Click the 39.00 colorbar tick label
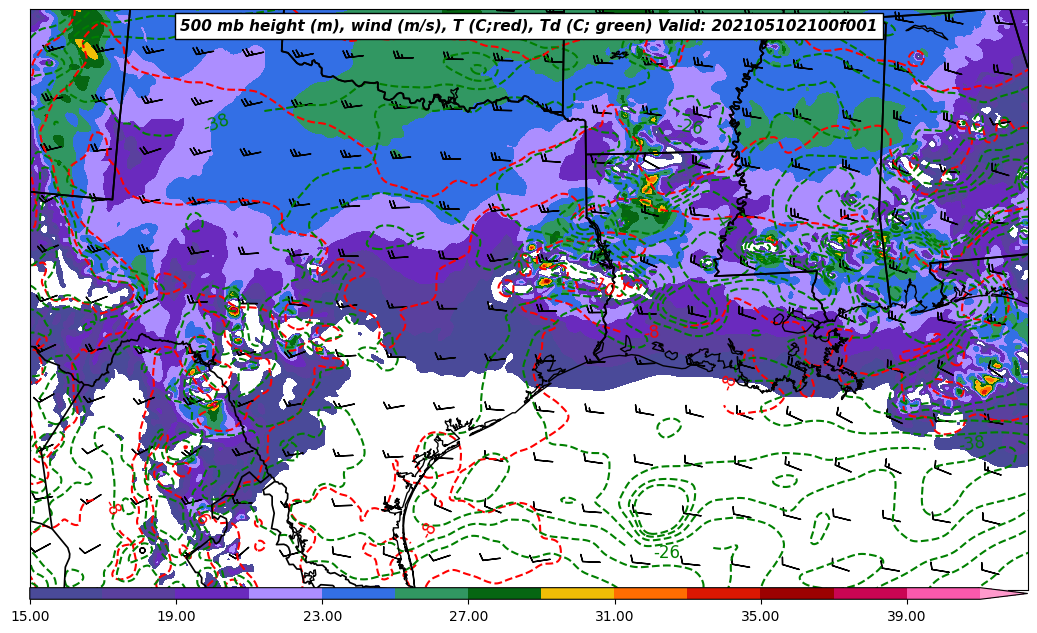This screenshot has width=1037, height=633. [907, 616]
